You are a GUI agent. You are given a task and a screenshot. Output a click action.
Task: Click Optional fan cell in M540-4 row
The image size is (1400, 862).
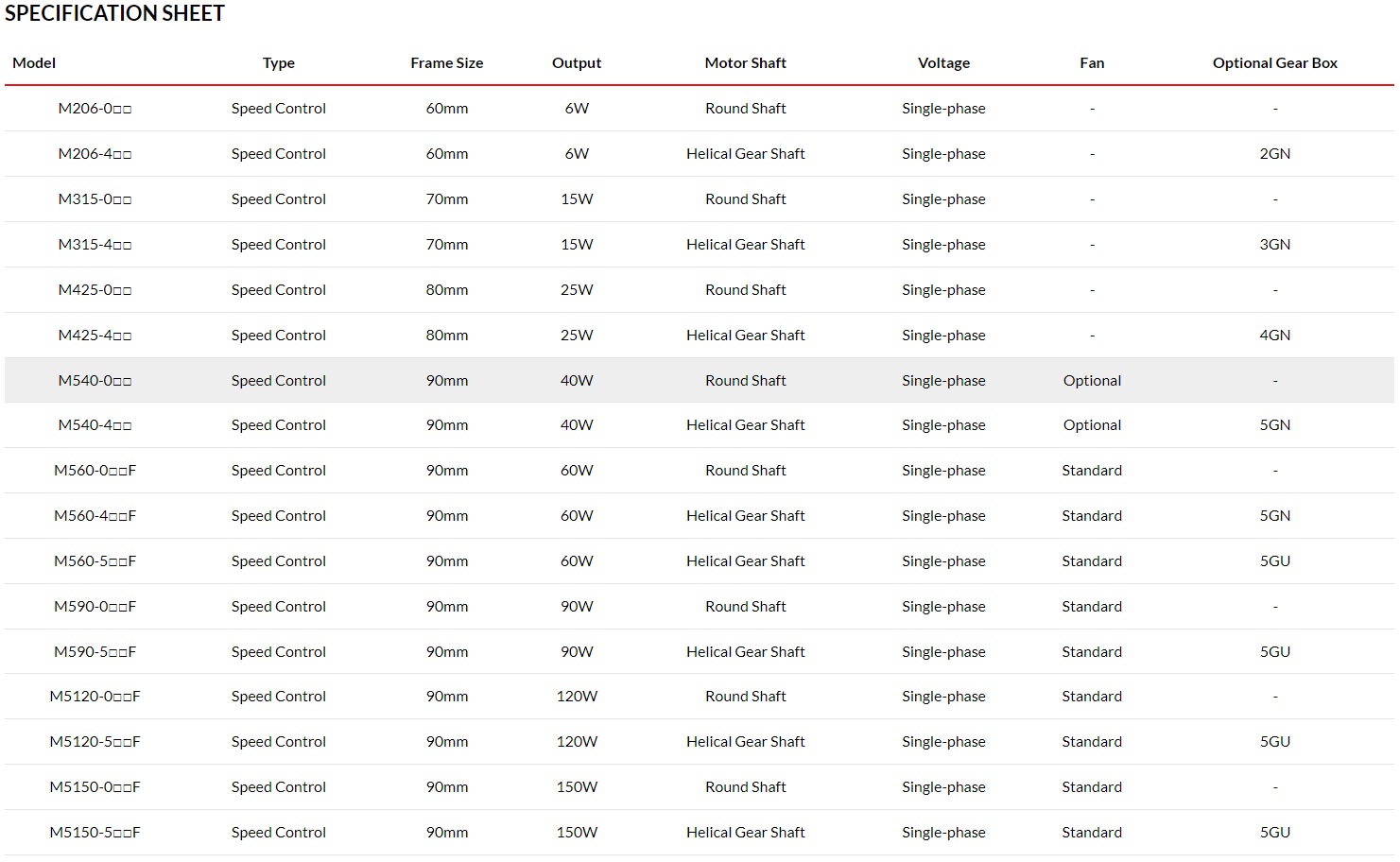1092,425
